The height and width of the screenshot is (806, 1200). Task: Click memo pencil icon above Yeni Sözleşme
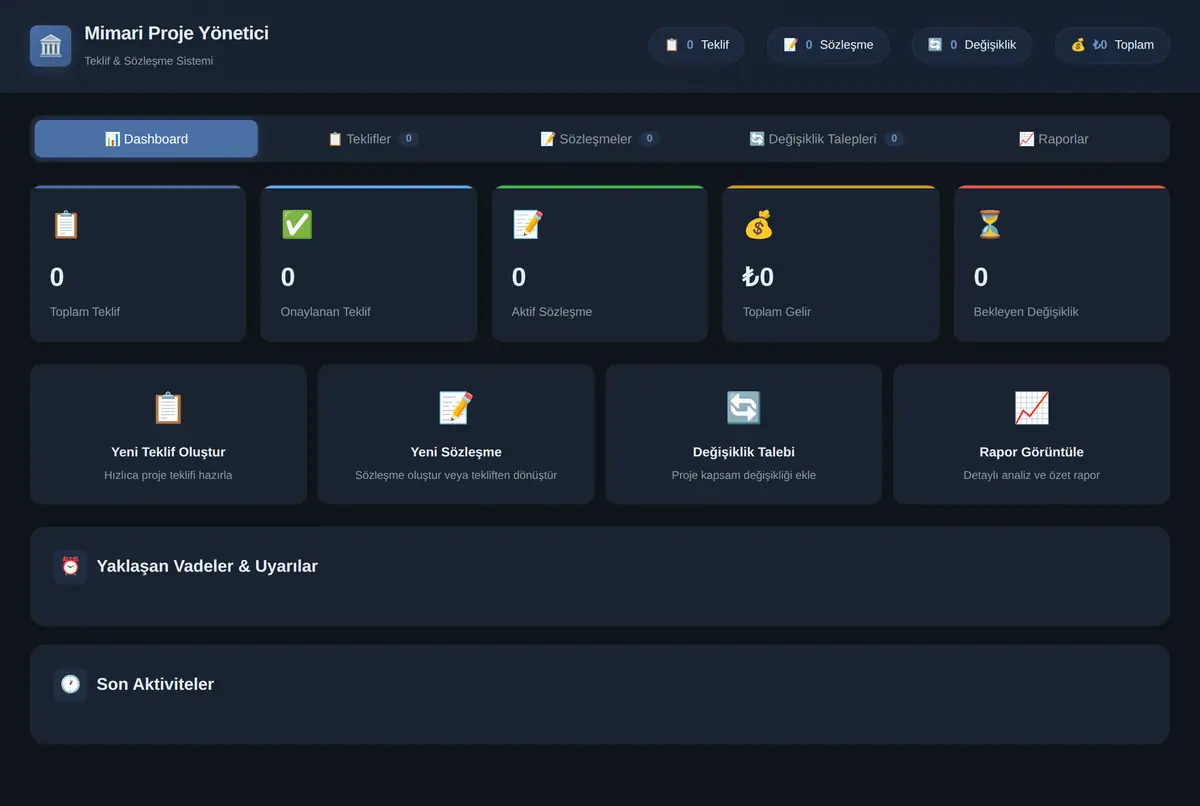[x=456, y=408]
